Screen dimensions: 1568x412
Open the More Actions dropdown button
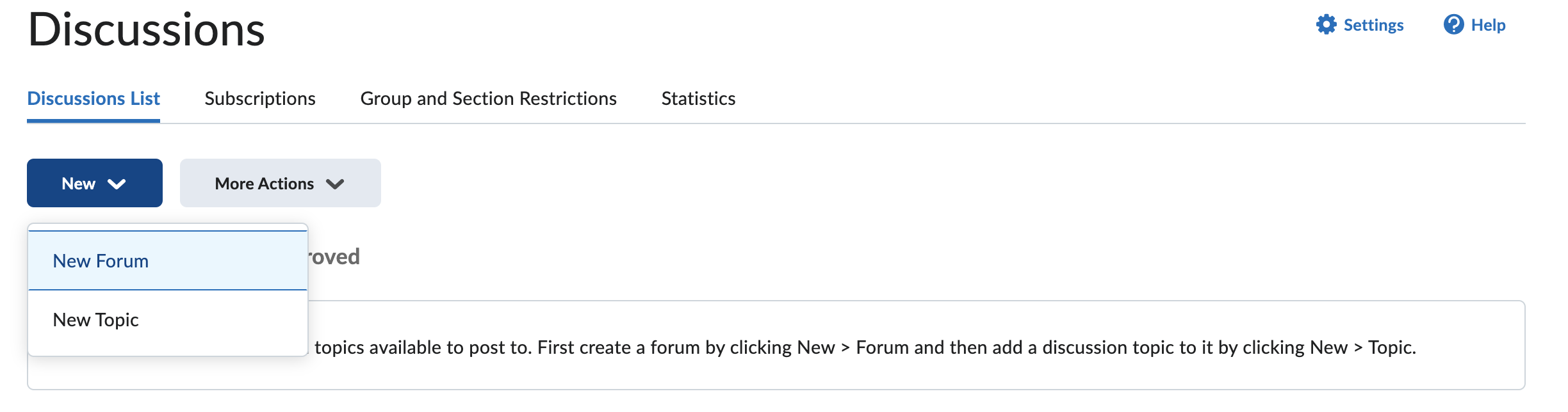click(x=280, y=184)
